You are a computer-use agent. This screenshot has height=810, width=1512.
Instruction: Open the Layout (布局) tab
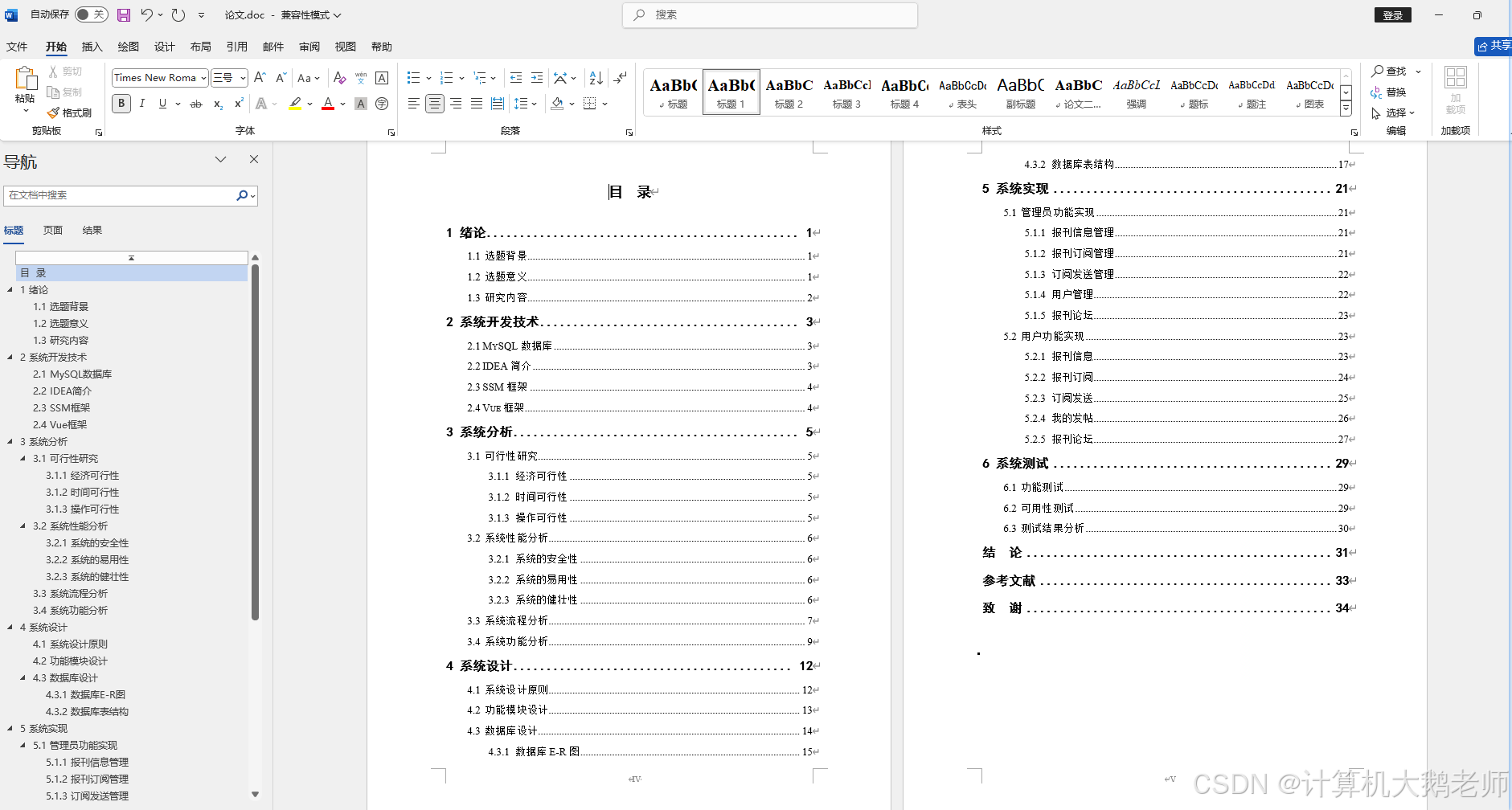pos(201,47)
